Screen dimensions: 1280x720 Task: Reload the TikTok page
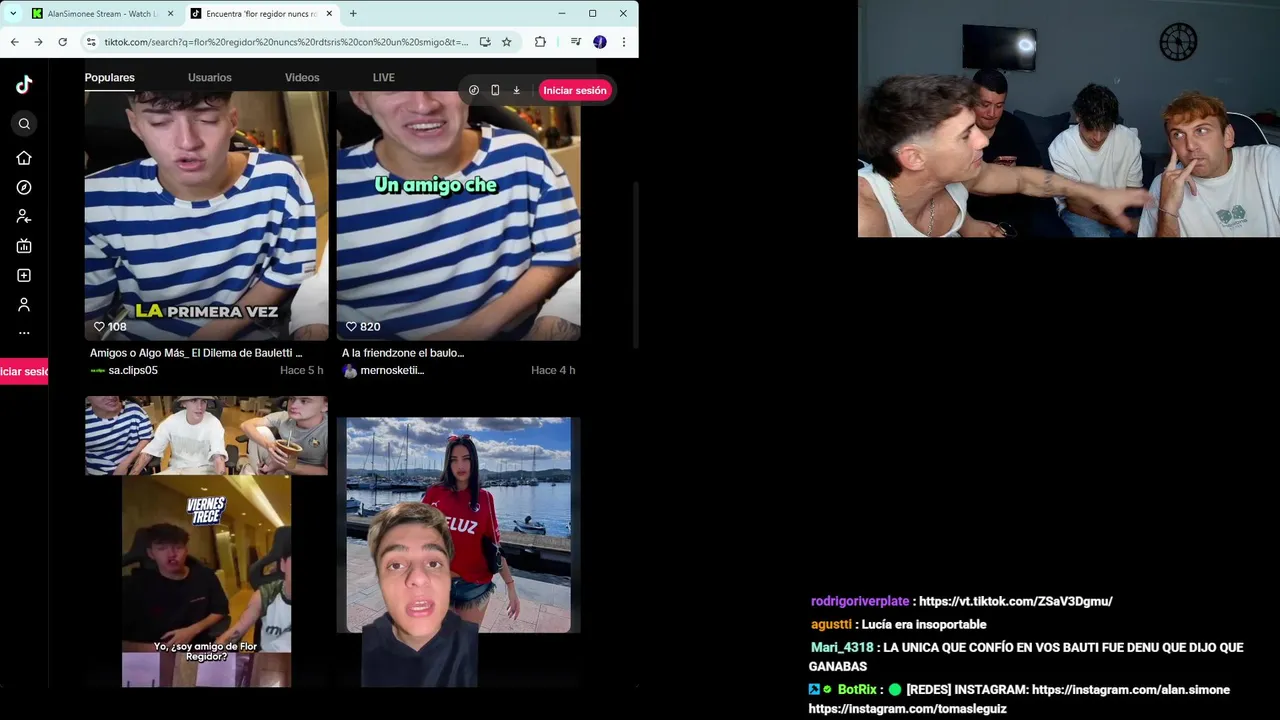coord(62,42)
